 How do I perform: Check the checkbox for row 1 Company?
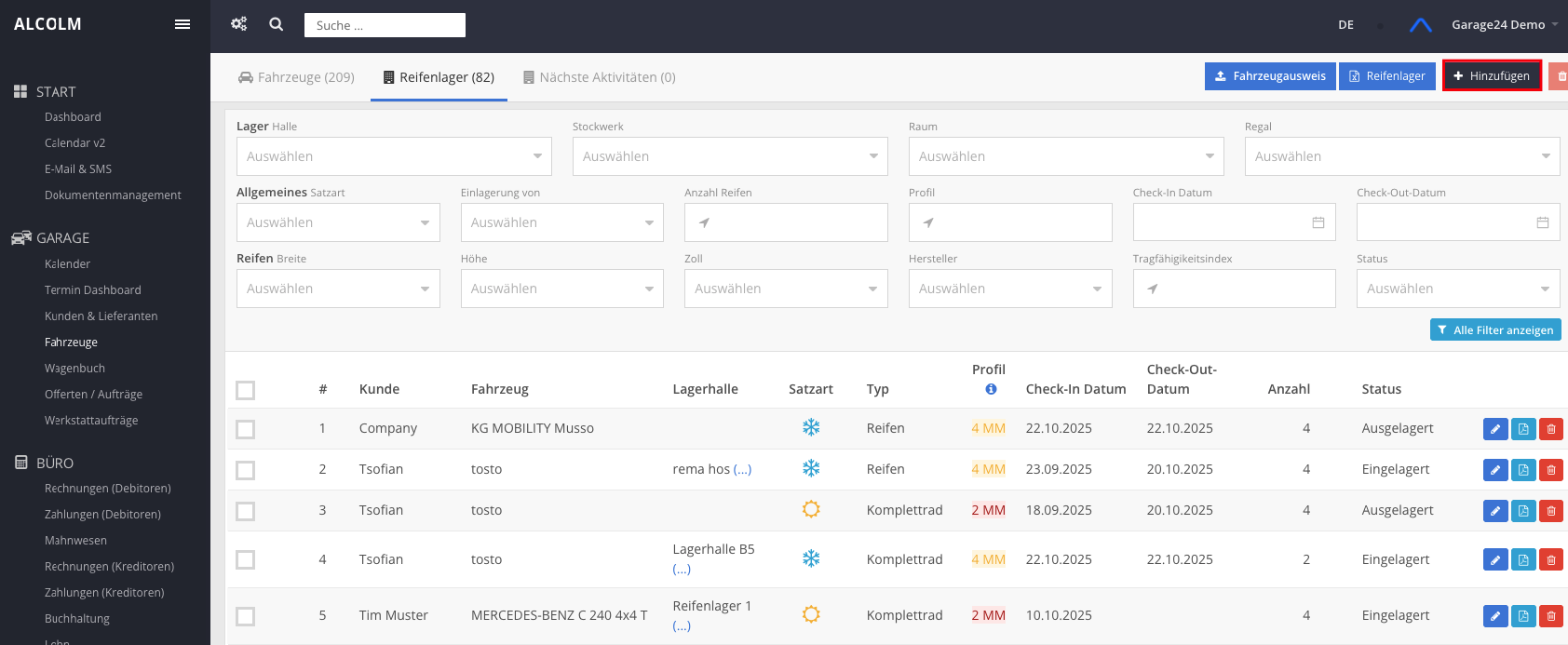(246, 429)
